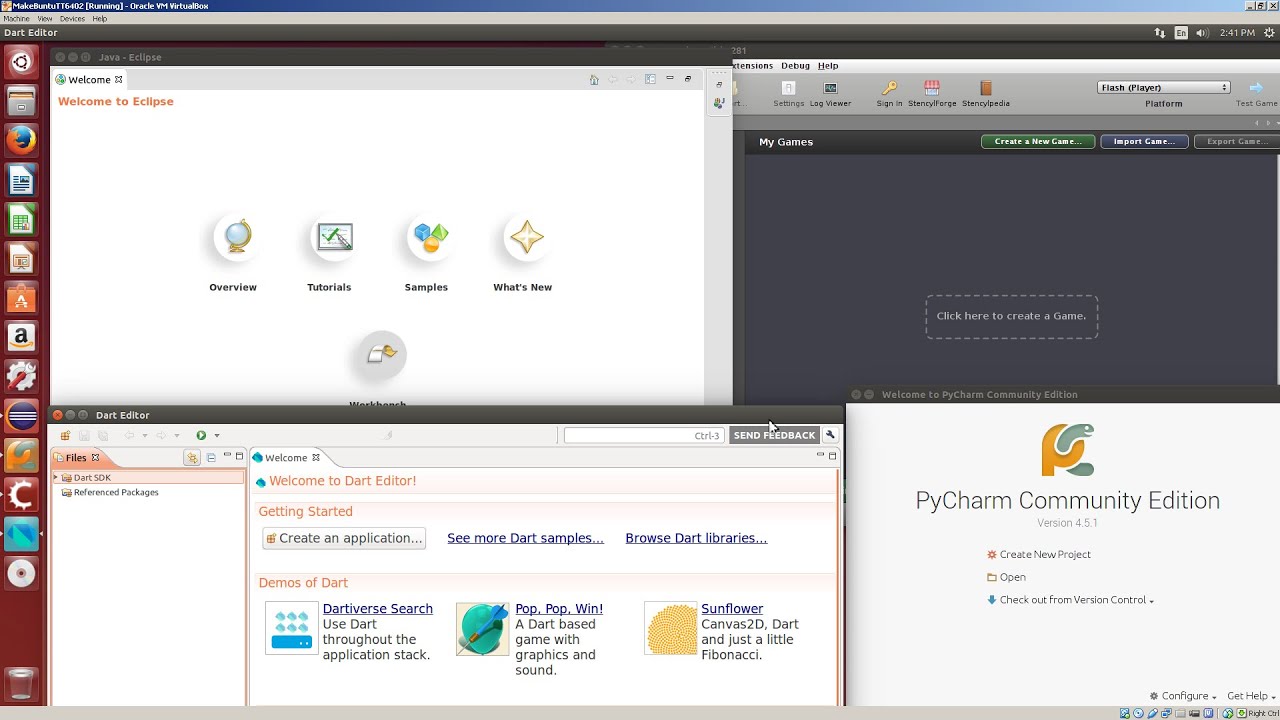1280x720 pixels.
Task: Click Dartiverse Search demo thumbnail
Action: [x=292, y=628]
